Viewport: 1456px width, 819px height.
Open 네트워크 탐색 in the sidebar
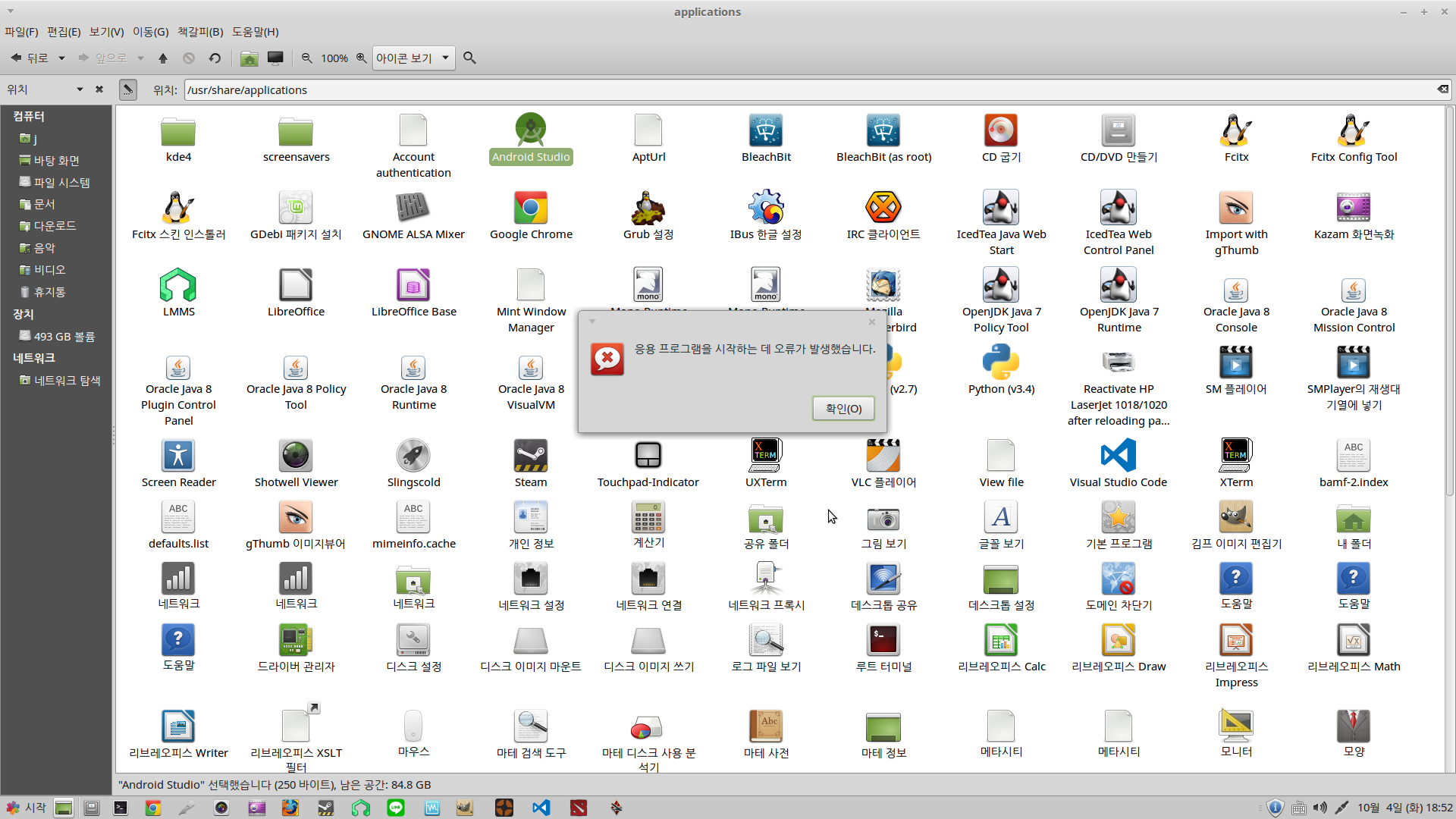pyautogui.click(x=67, y=381)
